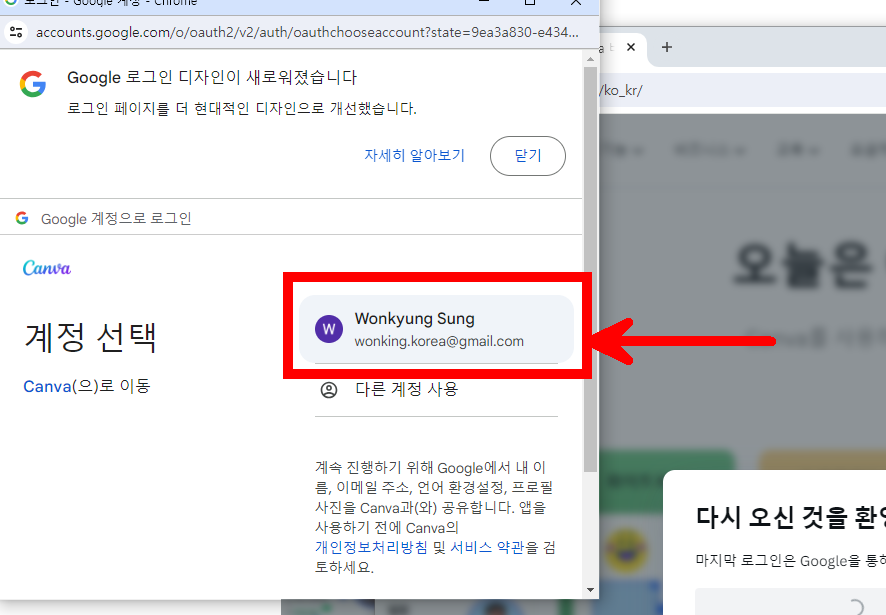886x615 pixels.
Task: Click the 계정 선택 heading
Action: pyautogui.click(x=90, y=337)
